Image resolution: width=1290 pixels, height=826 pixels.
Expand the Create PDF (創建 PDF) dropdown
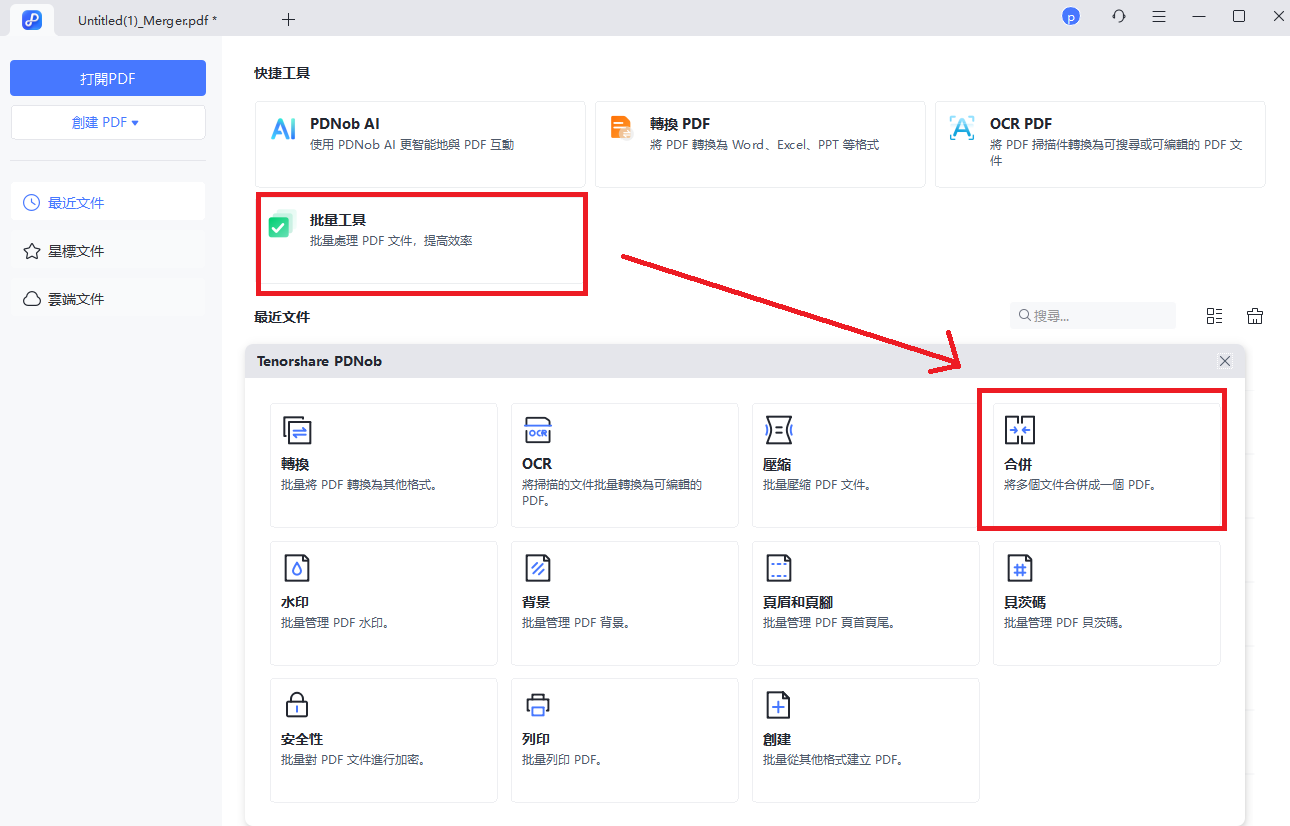(x=108, y=123)
